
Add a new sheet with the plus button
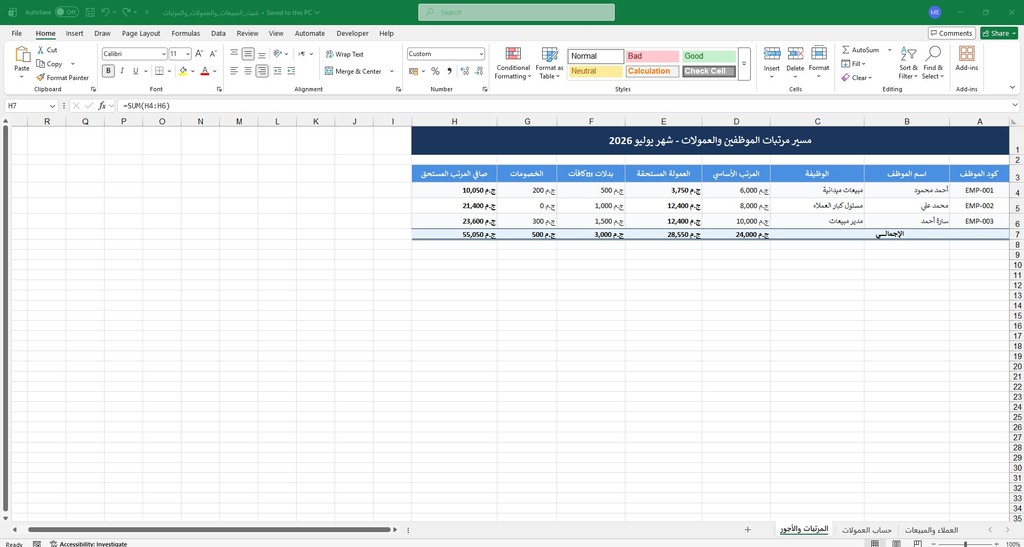pos(748,529)
